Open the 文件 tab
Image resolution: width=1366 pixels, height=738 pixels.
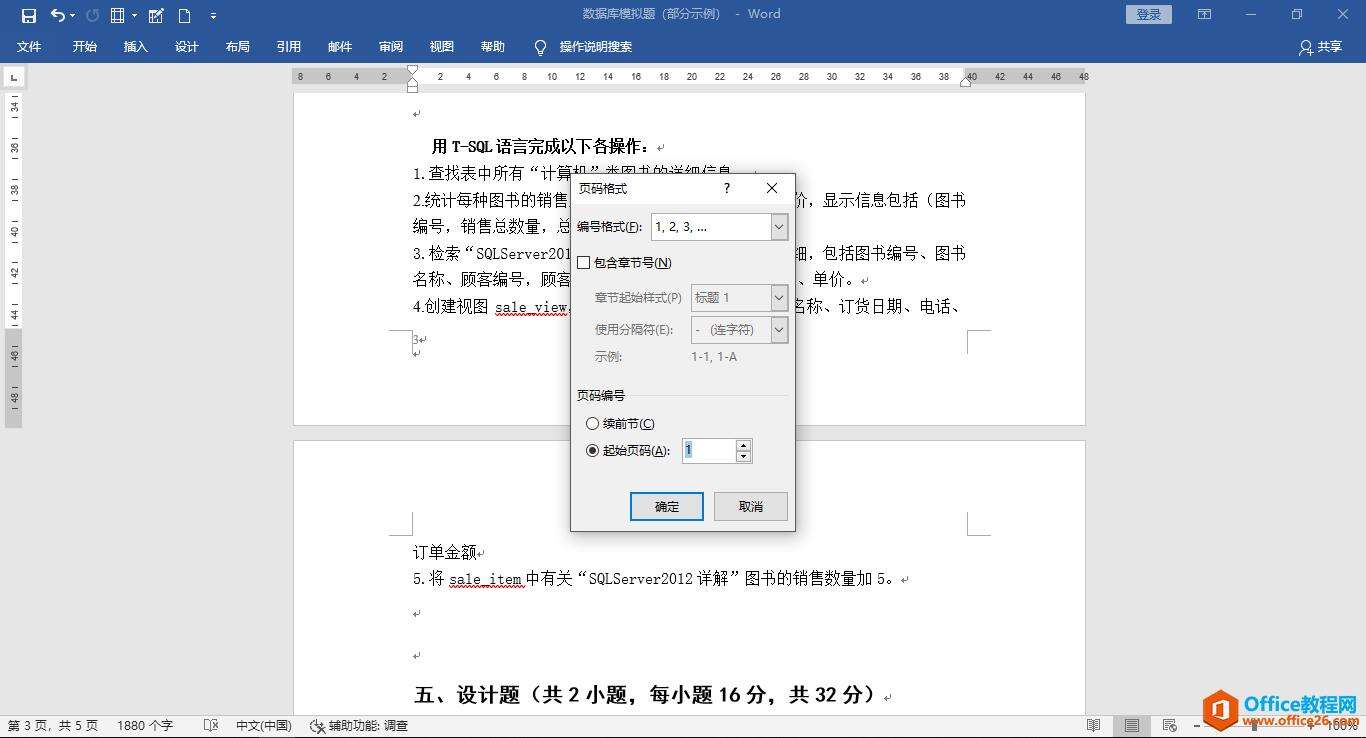[x=30, y=47]
